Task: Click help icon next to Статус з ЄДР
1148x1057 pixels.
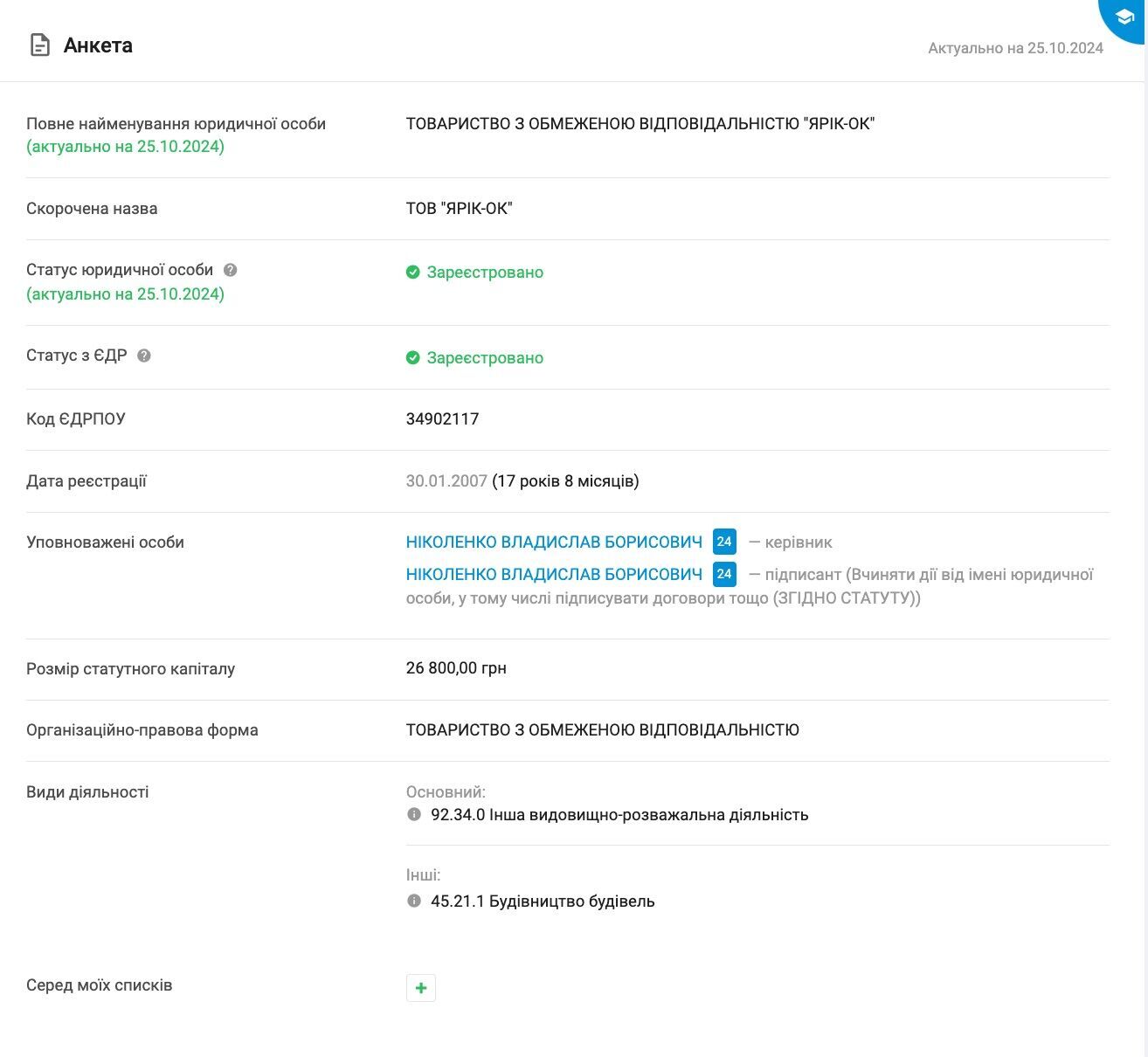Action: pos(144,356)
